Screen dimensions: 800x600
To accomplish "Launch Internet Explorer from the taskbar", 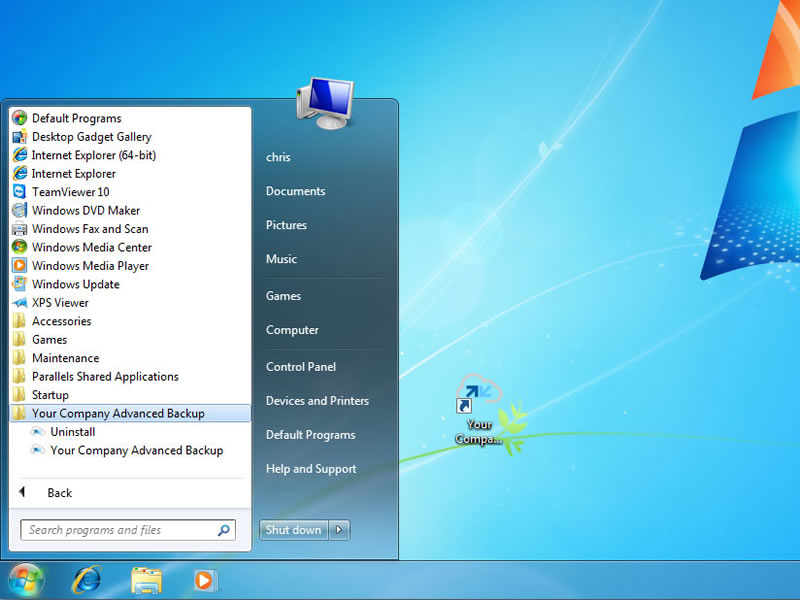I will (x=87, y=581).
